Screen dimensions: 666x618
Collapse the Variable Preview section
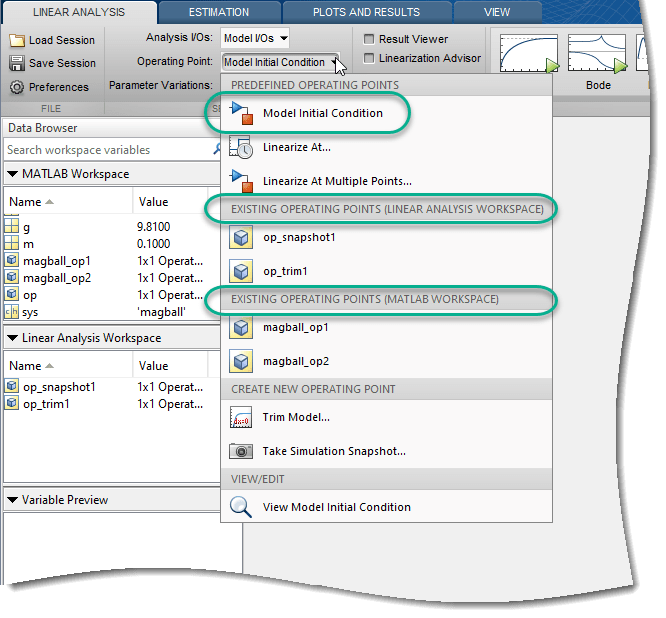[13, 500]
